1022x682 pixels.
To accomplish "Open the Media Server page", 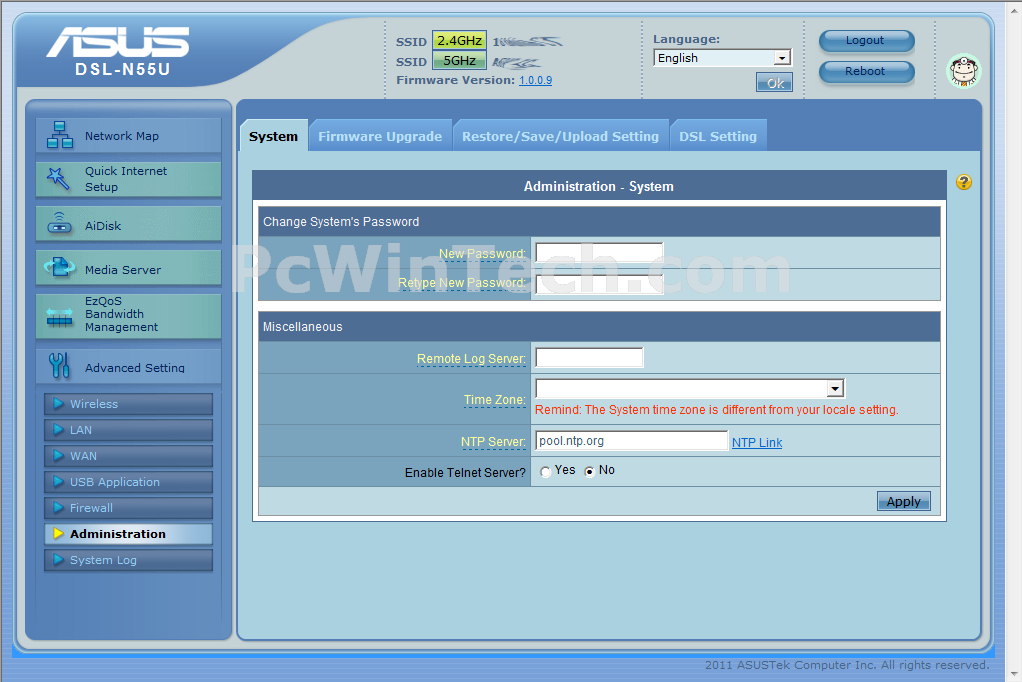I will 128,268.
